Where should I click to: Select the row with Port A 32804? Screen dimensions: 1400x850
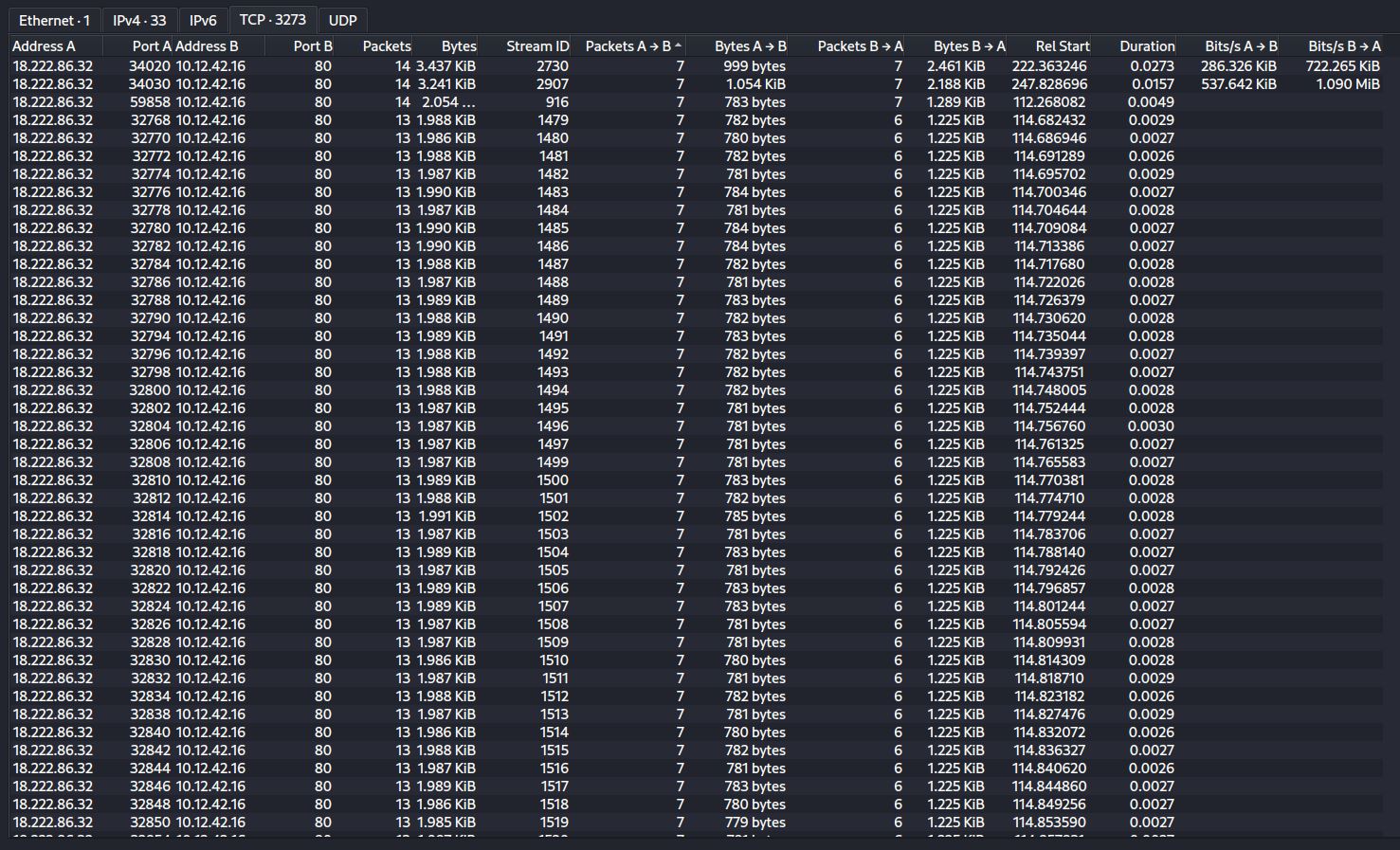point(697,426)
